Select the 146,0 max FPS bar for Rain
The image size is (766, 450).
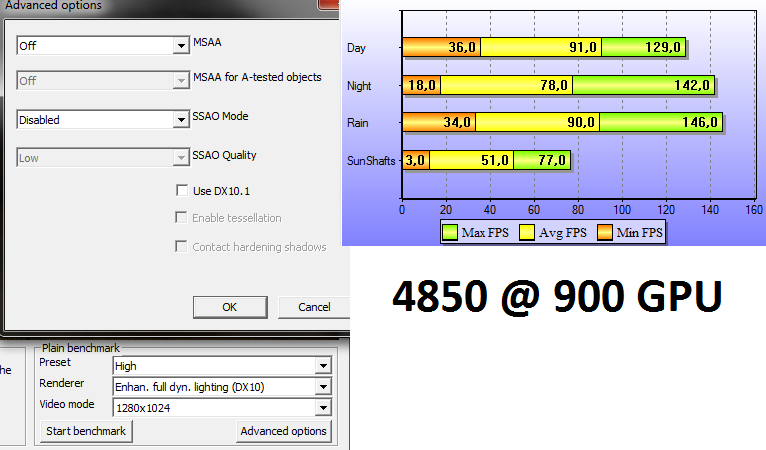tap(661, 122)
